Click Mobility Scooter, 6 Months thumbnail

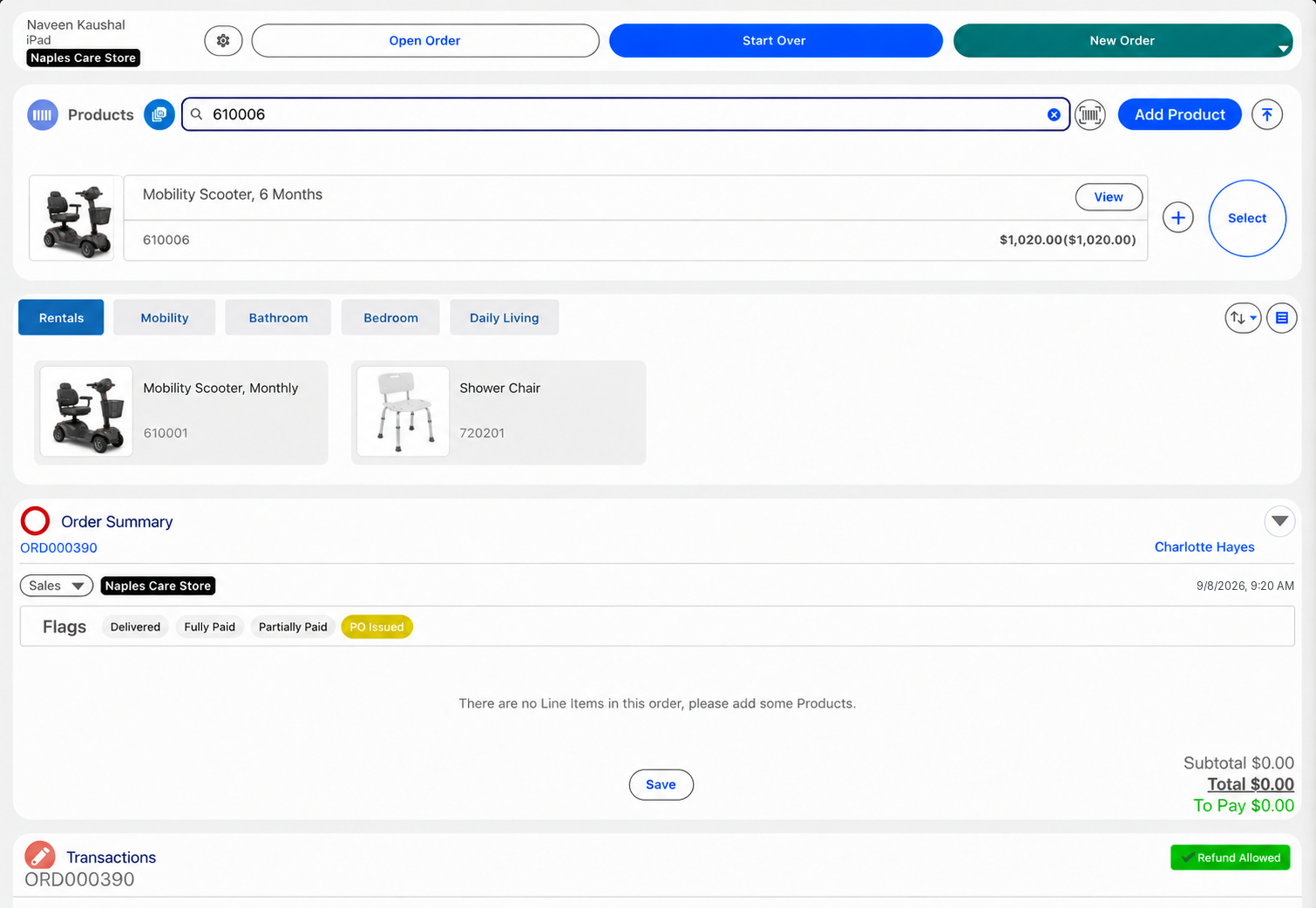click(x=72, y=218)
